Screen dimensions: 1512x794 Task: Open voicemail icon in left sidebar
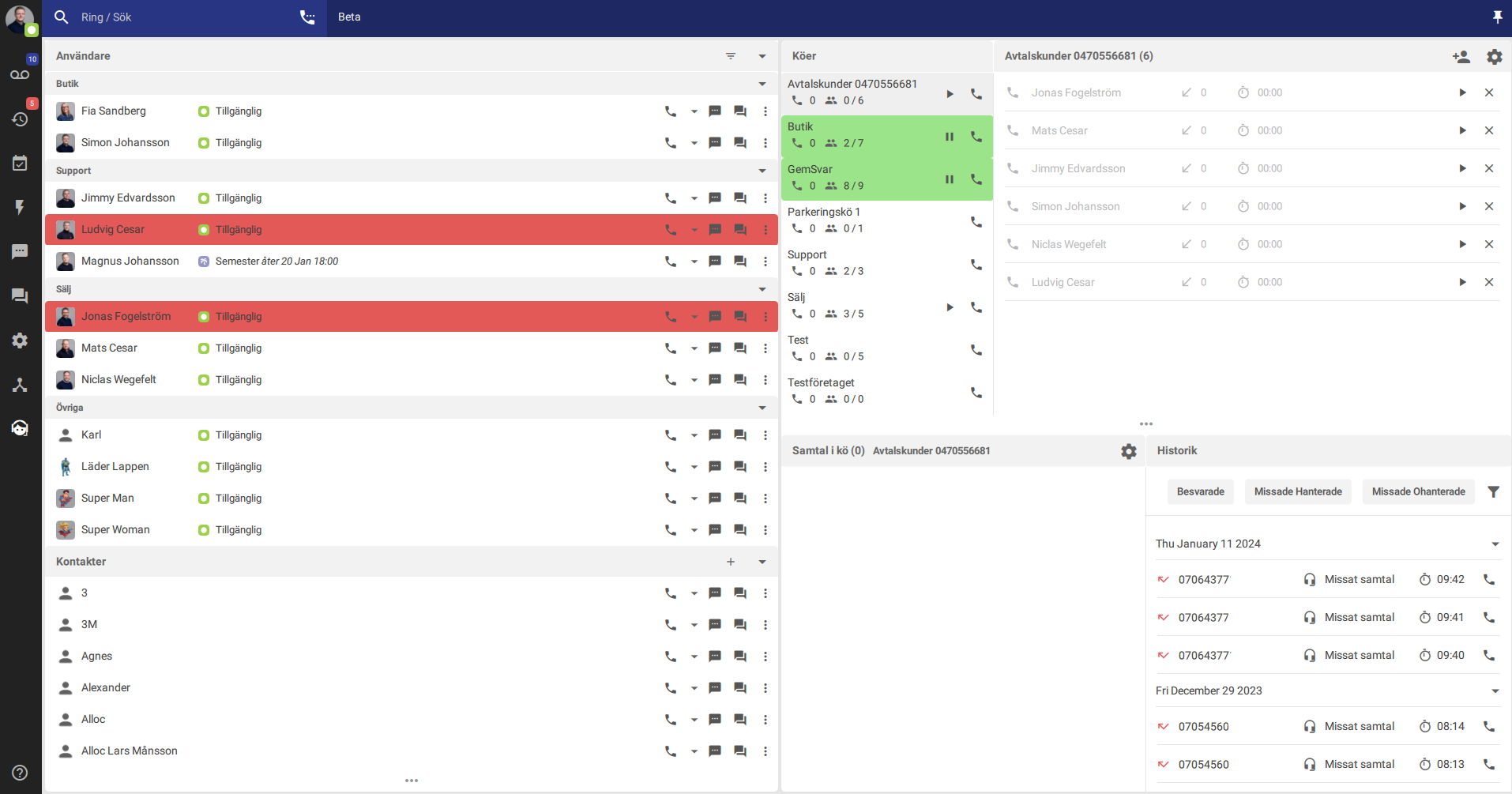point(20,74)
